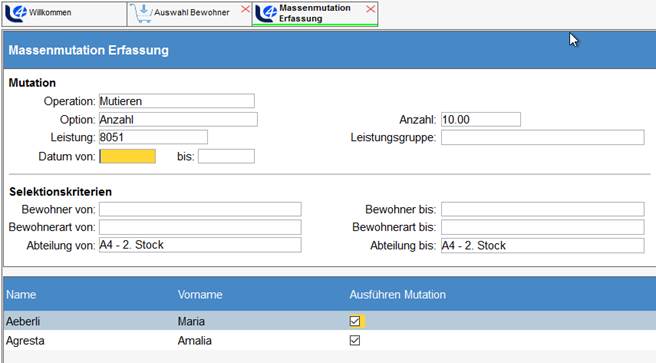
Task: Uncheck Ausführen Mutation for Agresta Amalia
Action: pyautogui.click(x=355, y=340)
